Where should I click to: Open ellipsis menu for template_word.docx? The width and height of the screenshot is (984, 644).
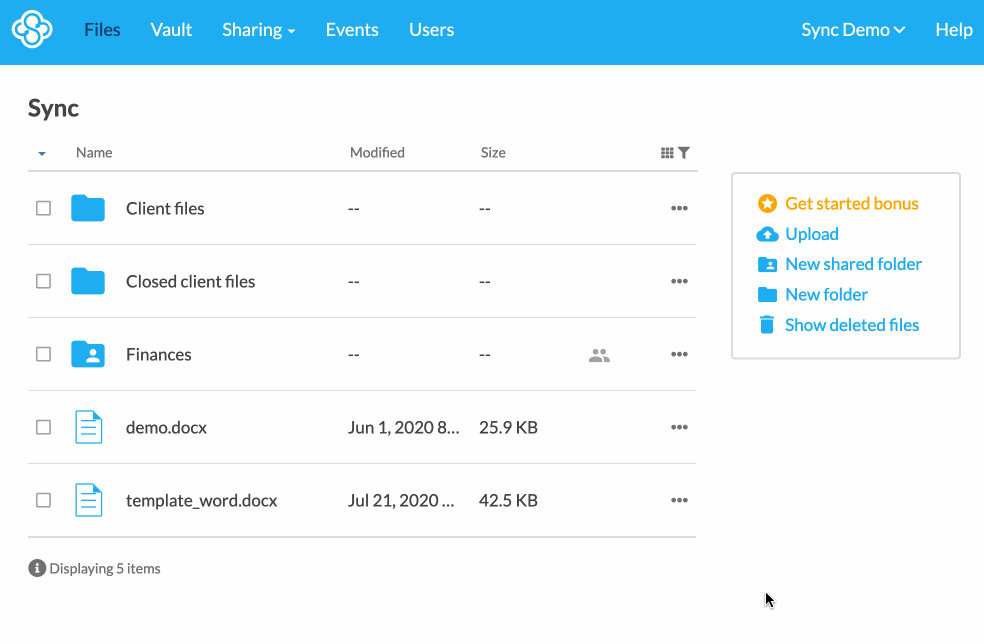pos(679,500)
